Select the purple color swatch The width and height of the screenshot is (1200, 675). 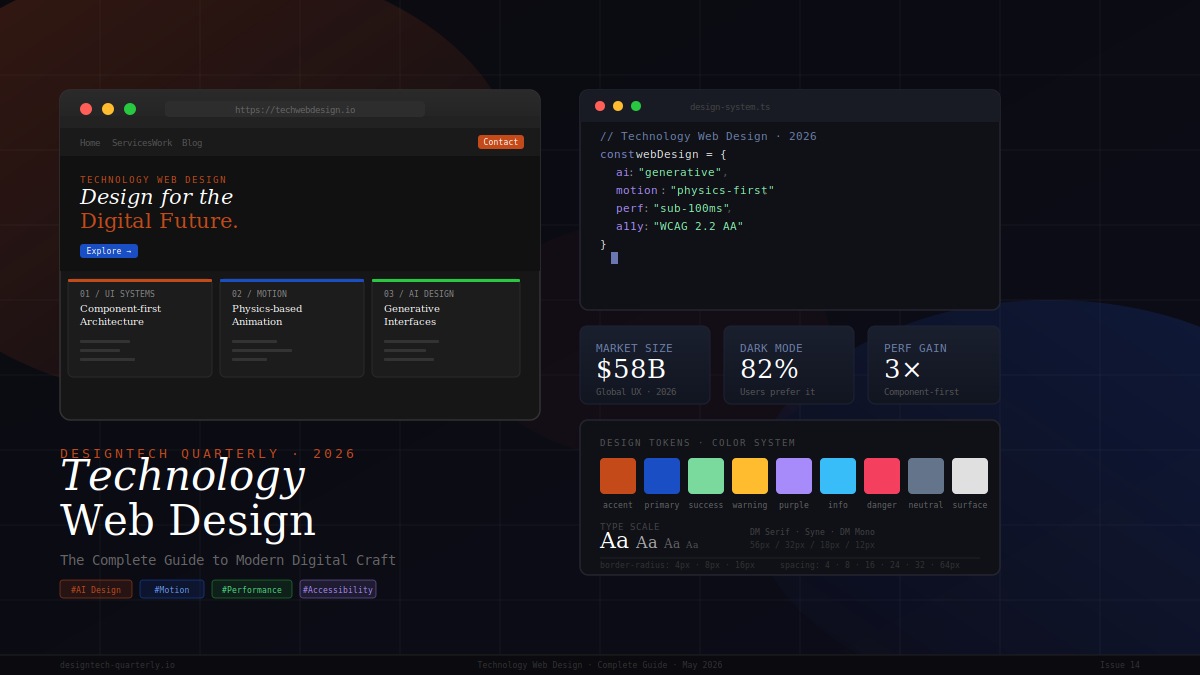(x=794, y=476)
